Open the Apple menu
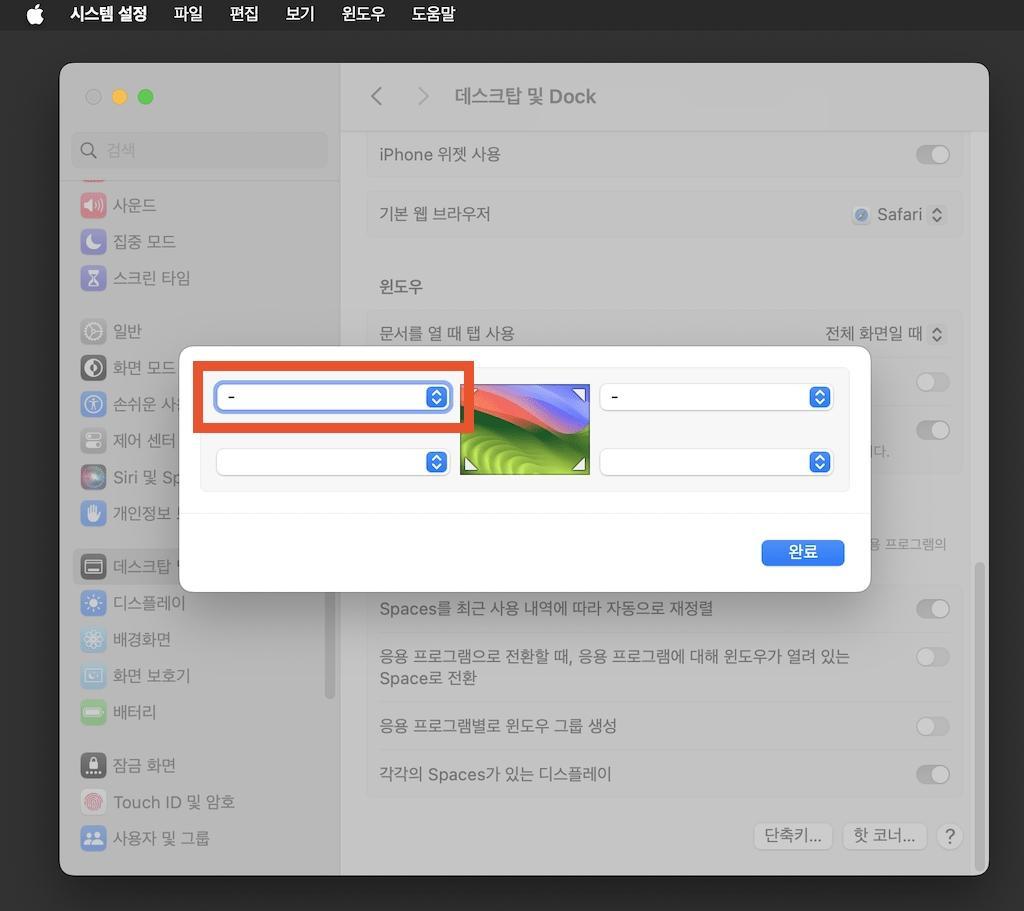 point(35,14)
